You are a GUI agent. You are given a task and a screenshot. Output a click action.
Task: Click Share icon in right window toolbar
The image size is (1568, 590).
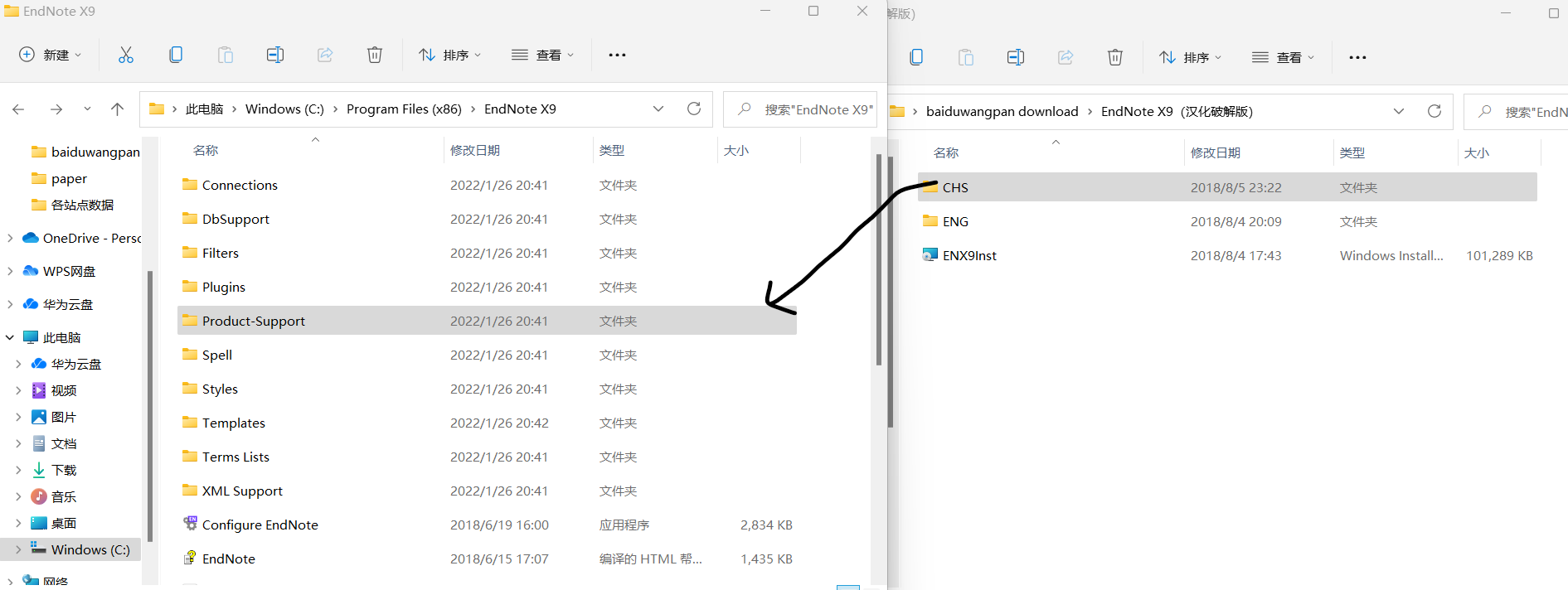point(1066,57)
